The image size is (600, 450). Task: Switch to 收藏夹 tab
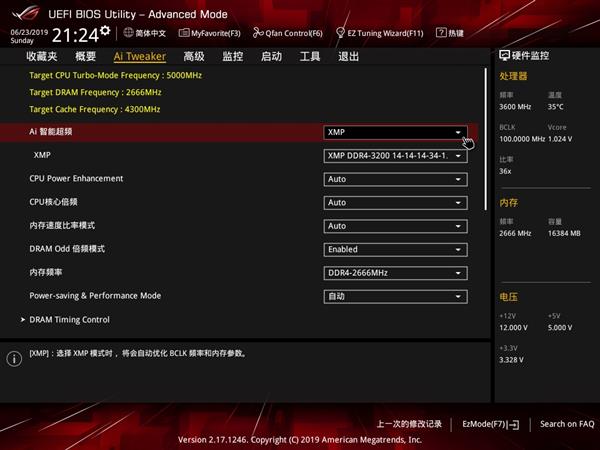pyautogui.click(x=42, y=57)
